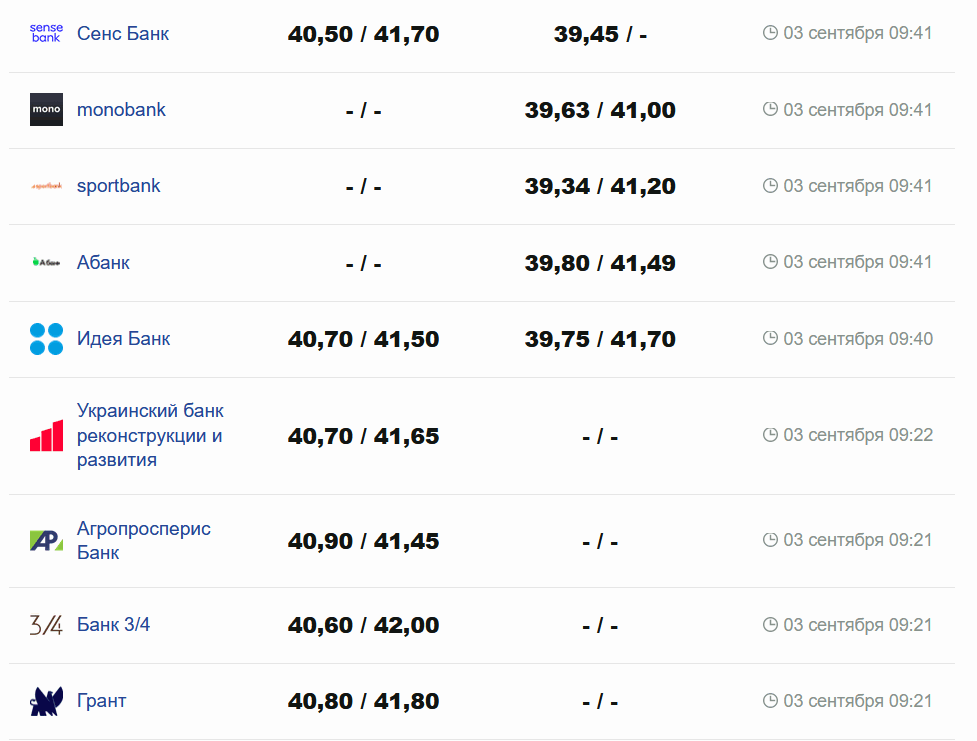Click the sportbank orange logo icon
Screen dimensions: 977x741
46,186
